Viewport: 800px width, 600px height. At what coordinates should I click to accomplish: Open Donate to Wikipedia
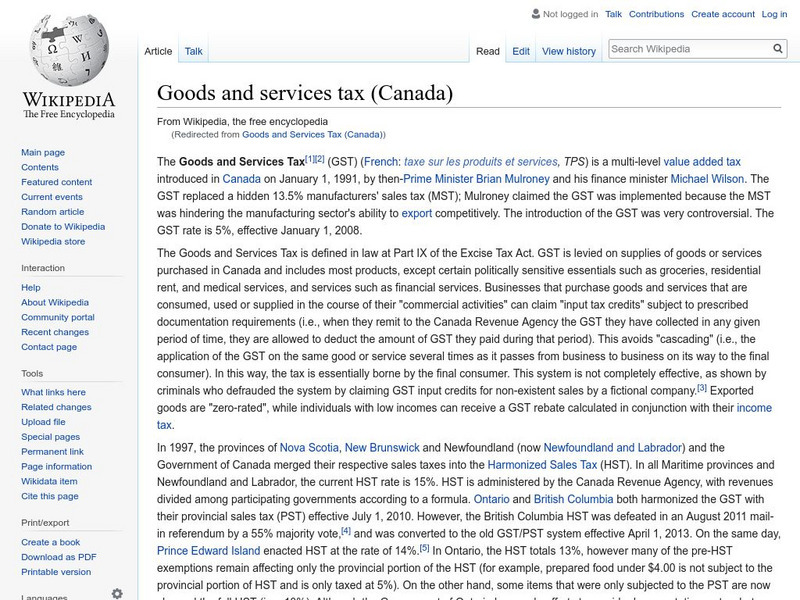(x=63, y=227)
